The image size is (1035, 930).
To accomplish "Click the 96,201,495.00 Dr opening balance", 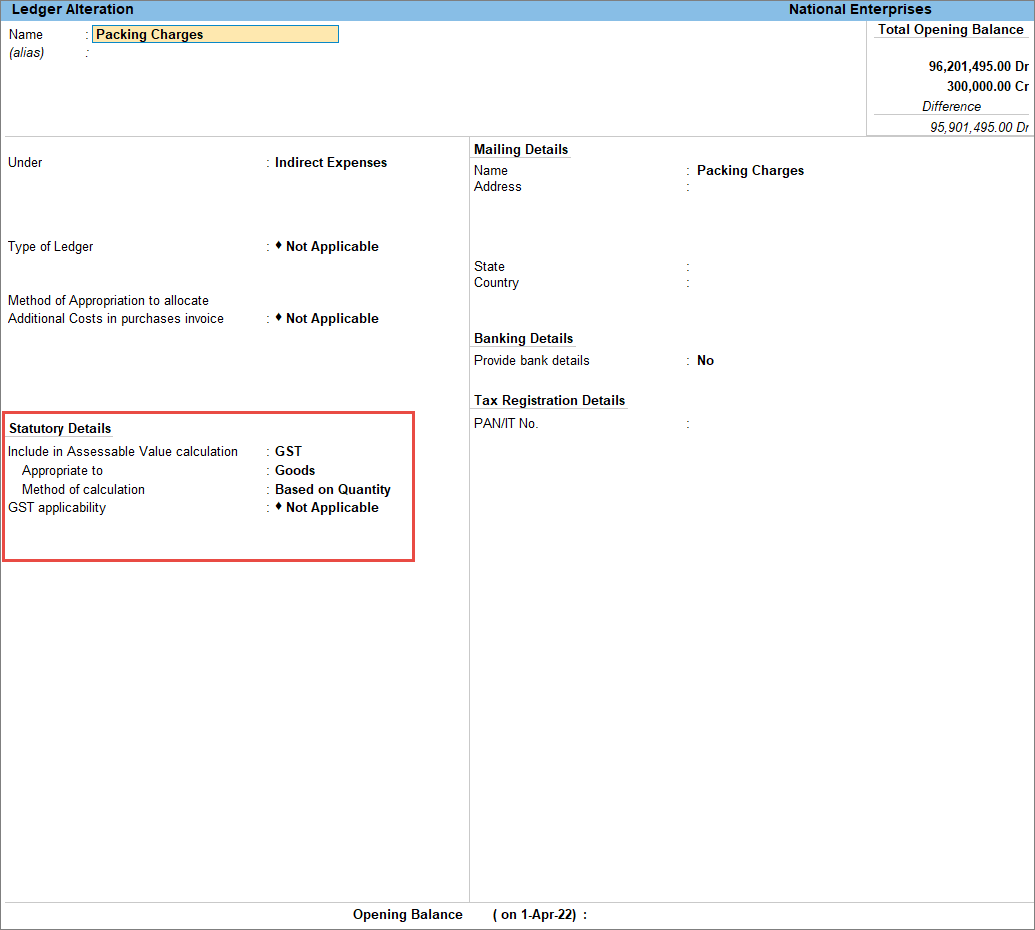I will pos(978,67).
